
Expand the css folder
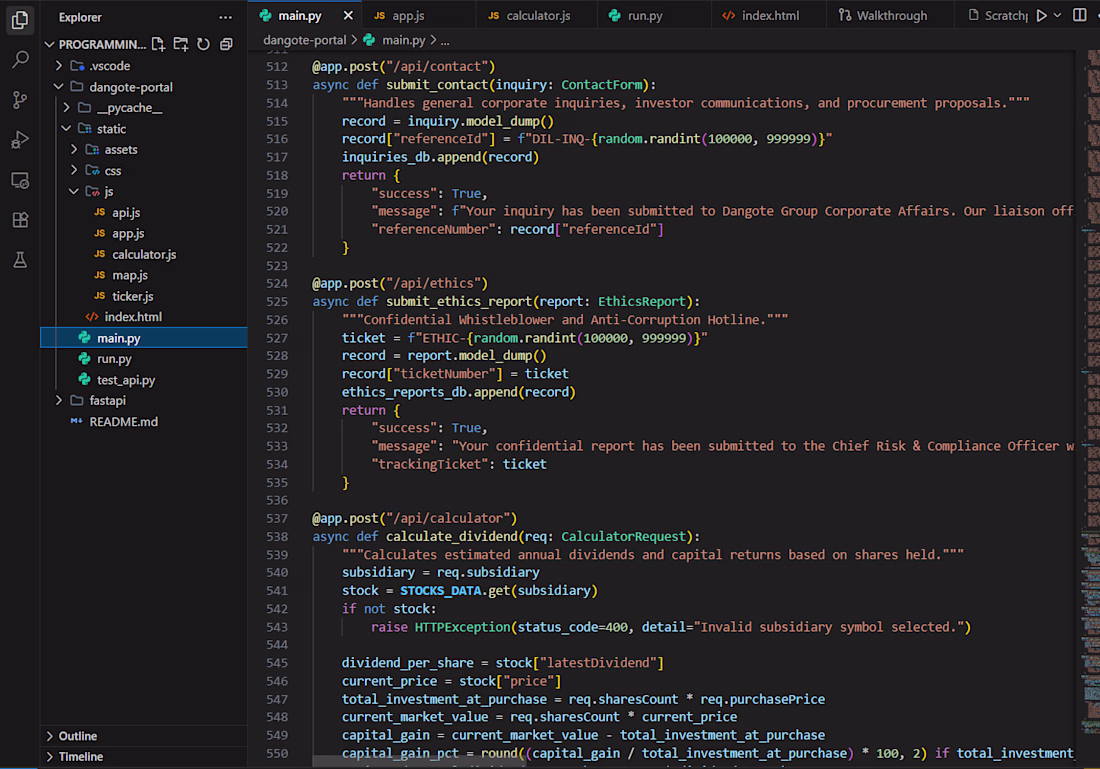[x=74, y=170]
